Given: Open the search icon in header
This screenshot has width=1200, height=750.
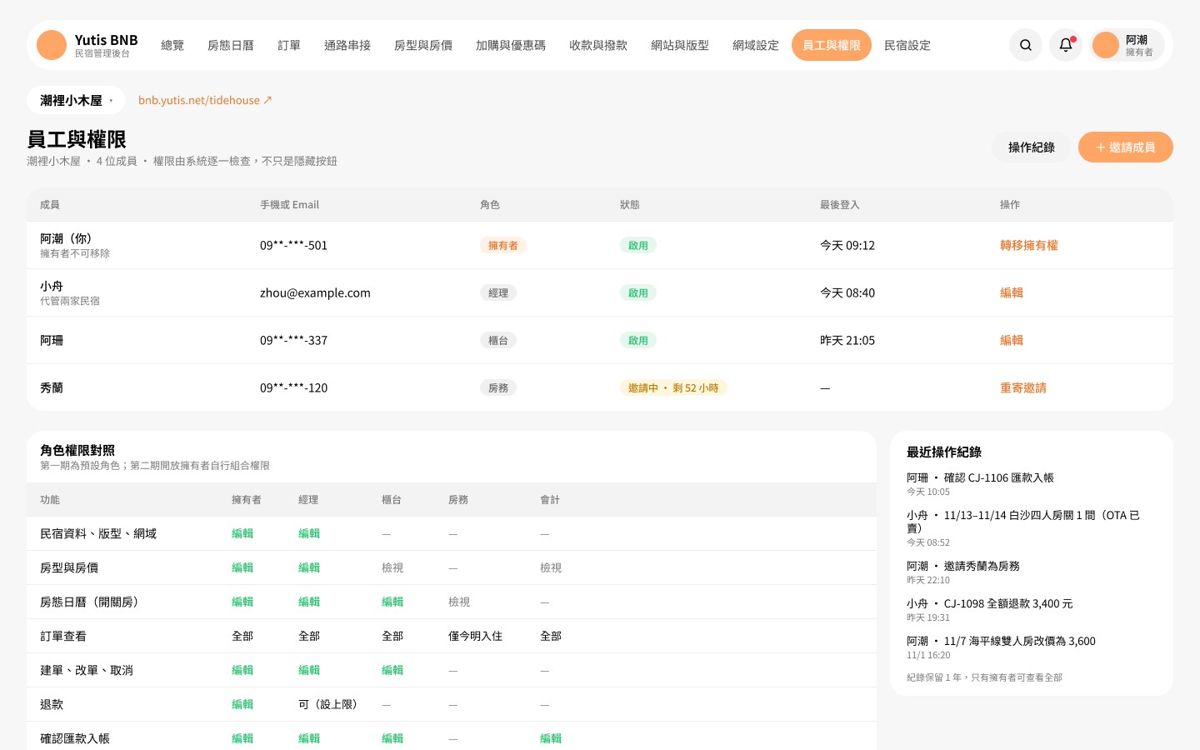Looking at the screenshot, I should (x=1025, y=45).
